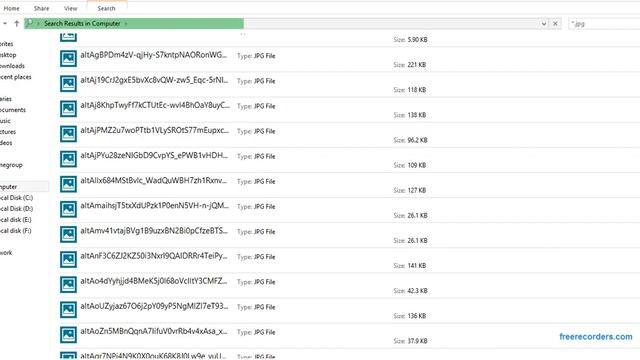Open Local Disk (D:) in navigation pane

coord(16,209)
